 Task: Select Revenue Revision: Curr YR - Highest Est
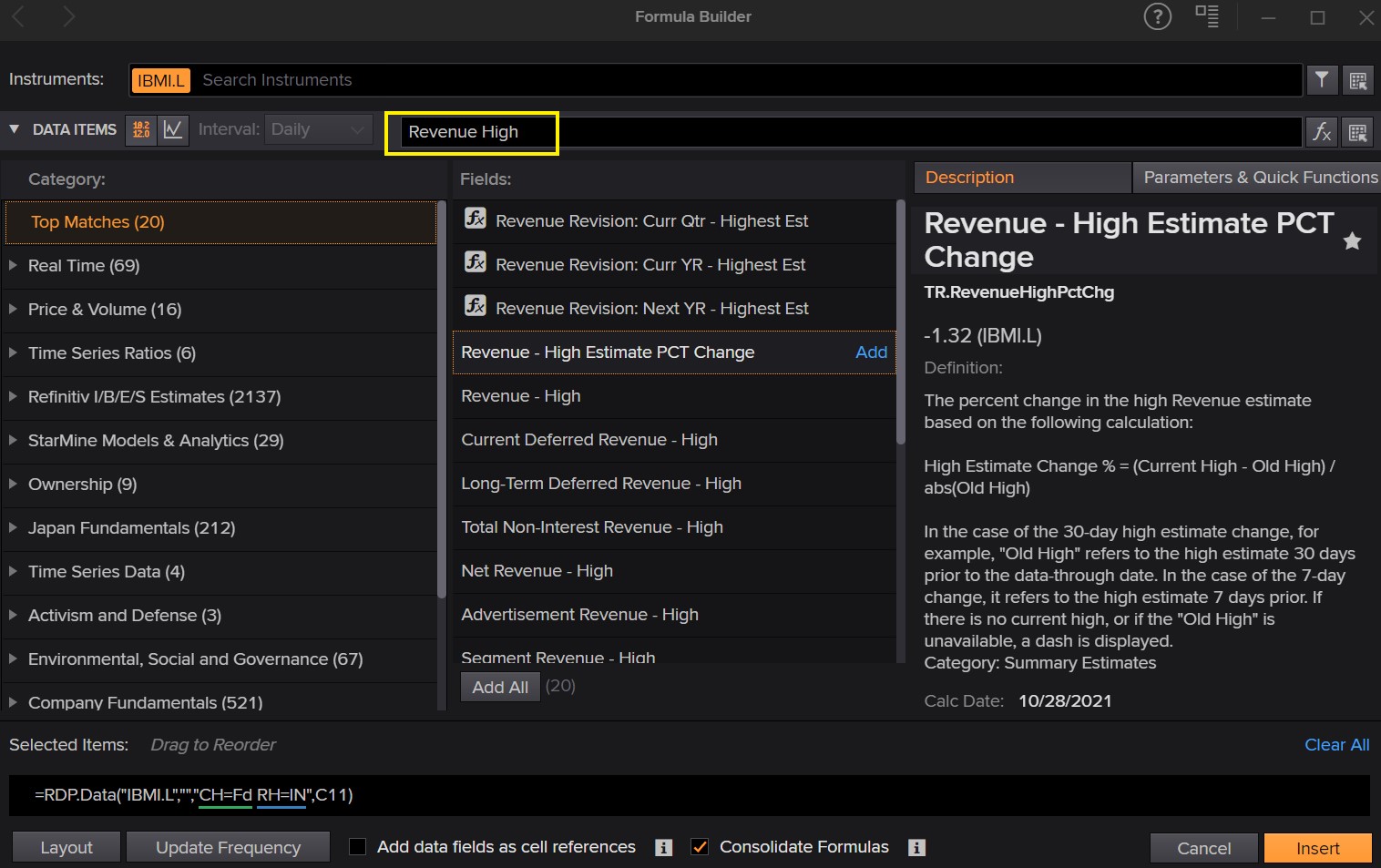point(674,265)
